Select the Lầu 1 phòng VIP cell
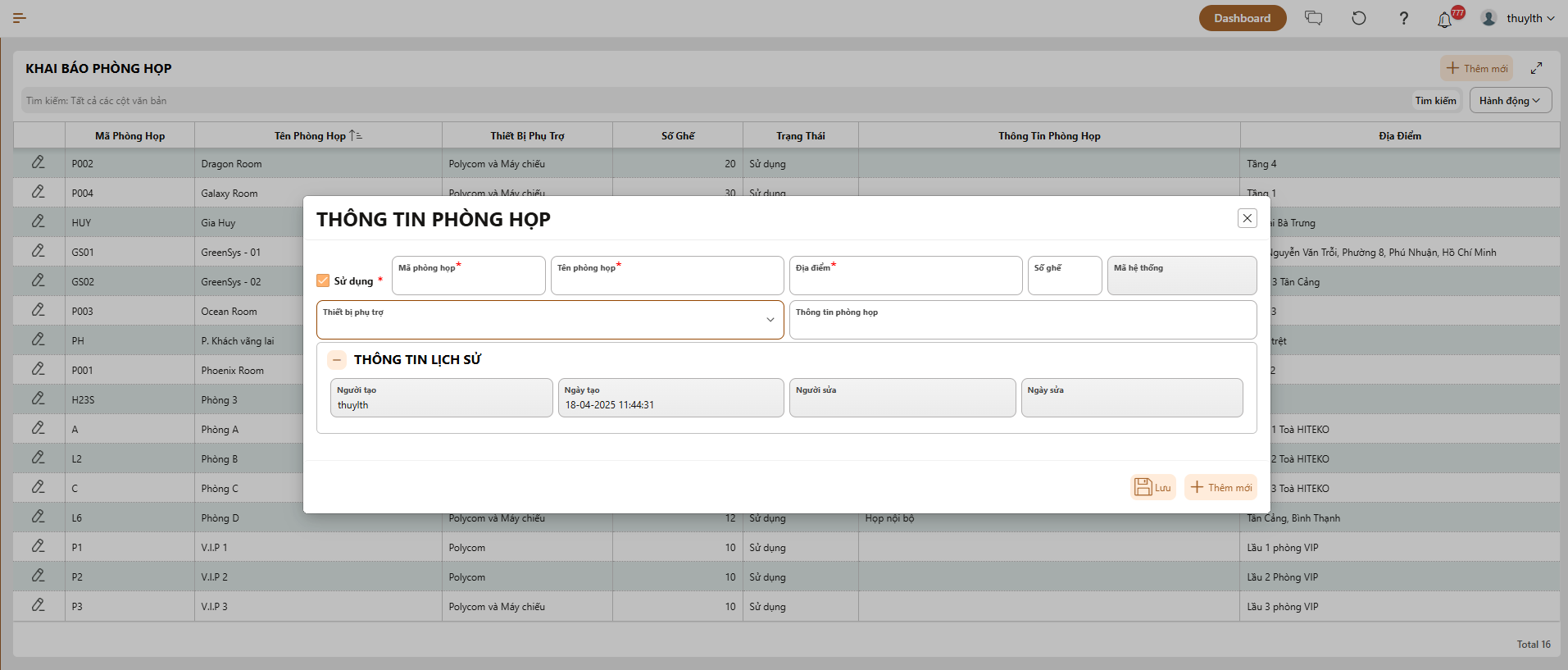1568x670 pixels. [1400, 547]
